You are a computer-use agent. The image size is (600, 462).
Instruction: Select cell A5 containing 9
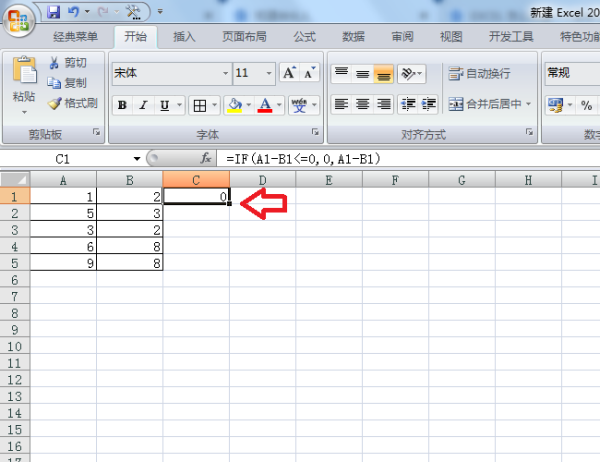(x=63, y=263)
